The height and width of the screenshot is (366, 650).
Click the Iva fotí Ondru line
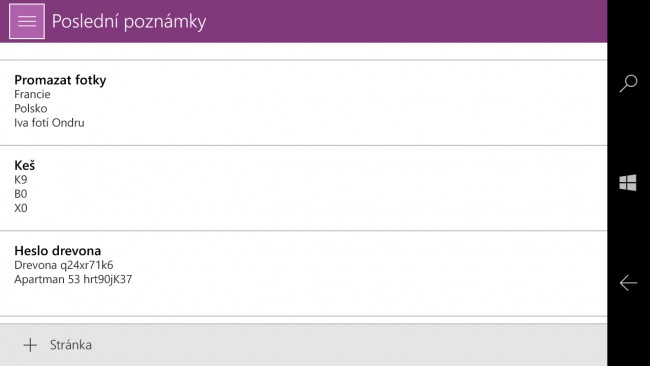tap(49, 123)
